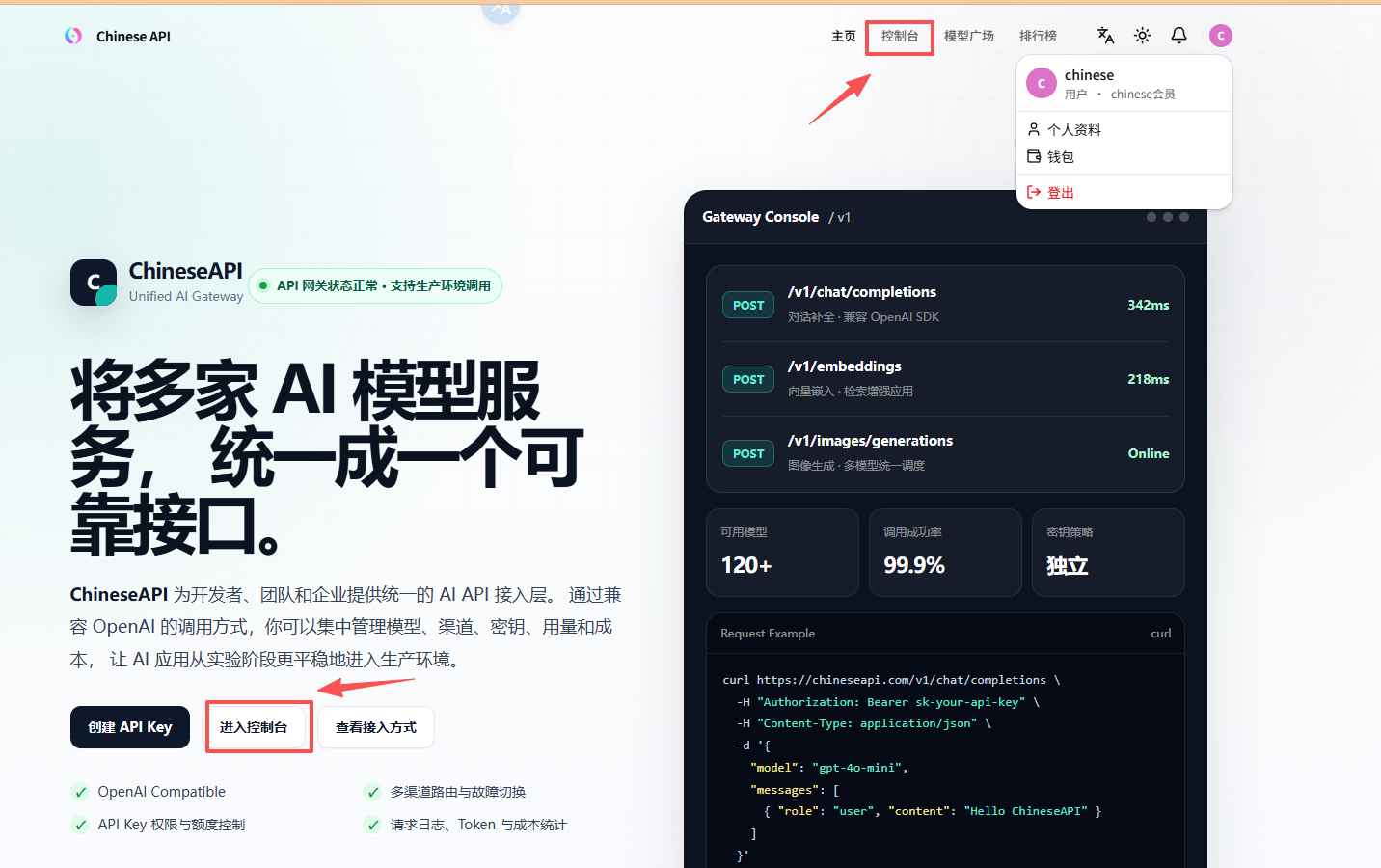Click the POST badge for /v1/chat/completions
The image size is (1381, 868).
point(748,305)
